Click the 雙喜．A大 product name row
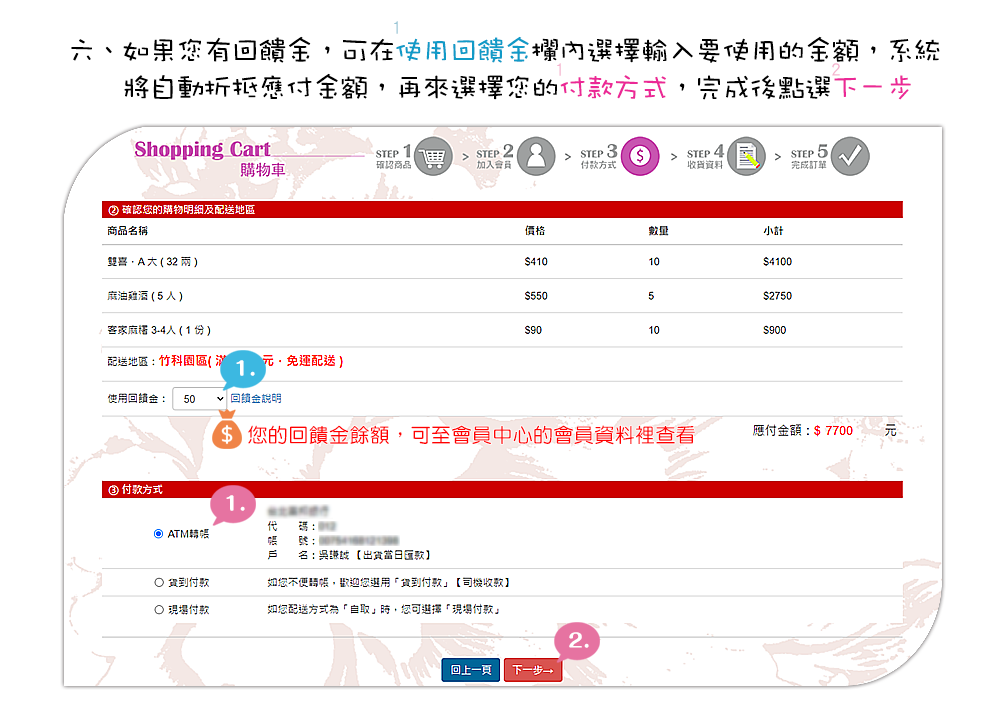 point(153,262)
